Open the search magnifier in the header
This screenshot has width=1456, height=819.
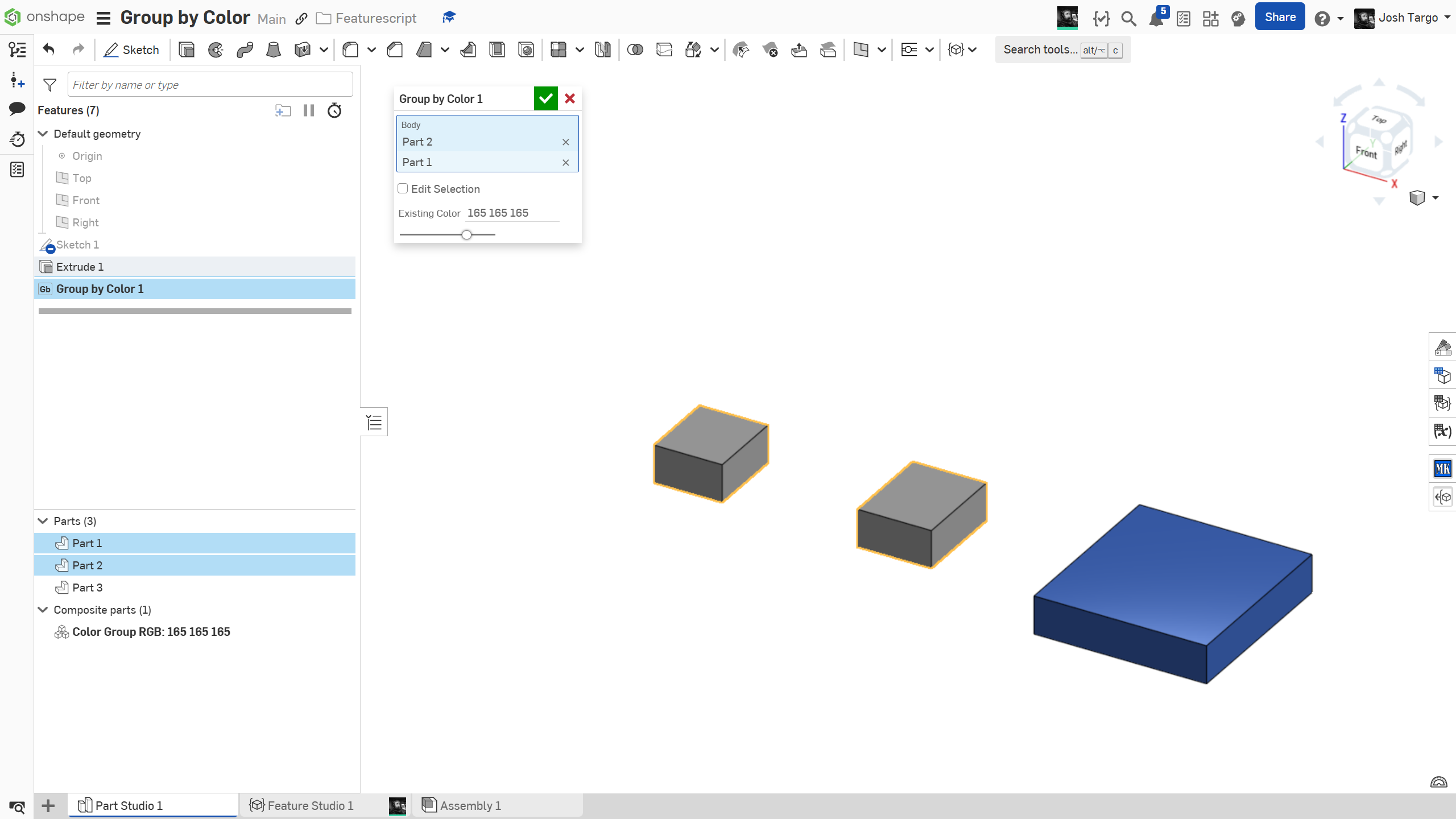[1129, 18]
